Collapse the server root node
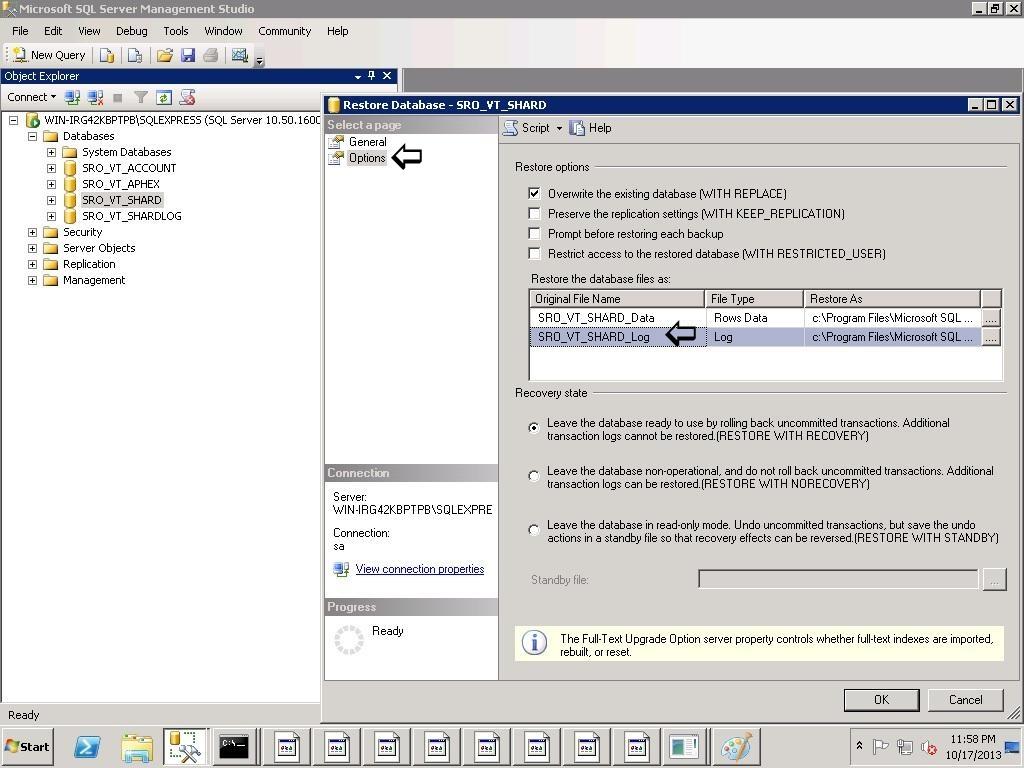This screenshot has height=768, width=1024. tap(13, 120)
